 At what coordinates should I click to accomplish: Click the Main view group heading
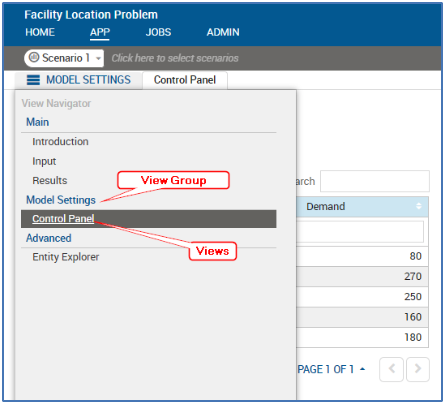tap(38, 122)
